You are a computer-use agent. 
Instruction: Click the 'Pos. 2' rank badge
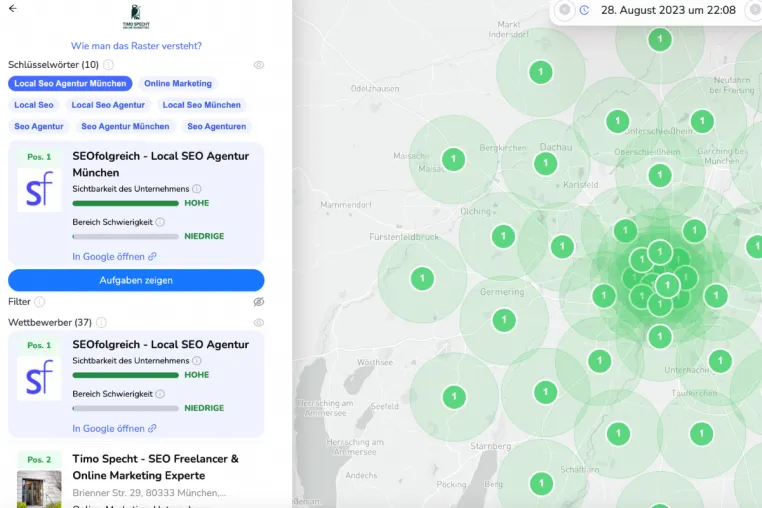pos(39,459)
